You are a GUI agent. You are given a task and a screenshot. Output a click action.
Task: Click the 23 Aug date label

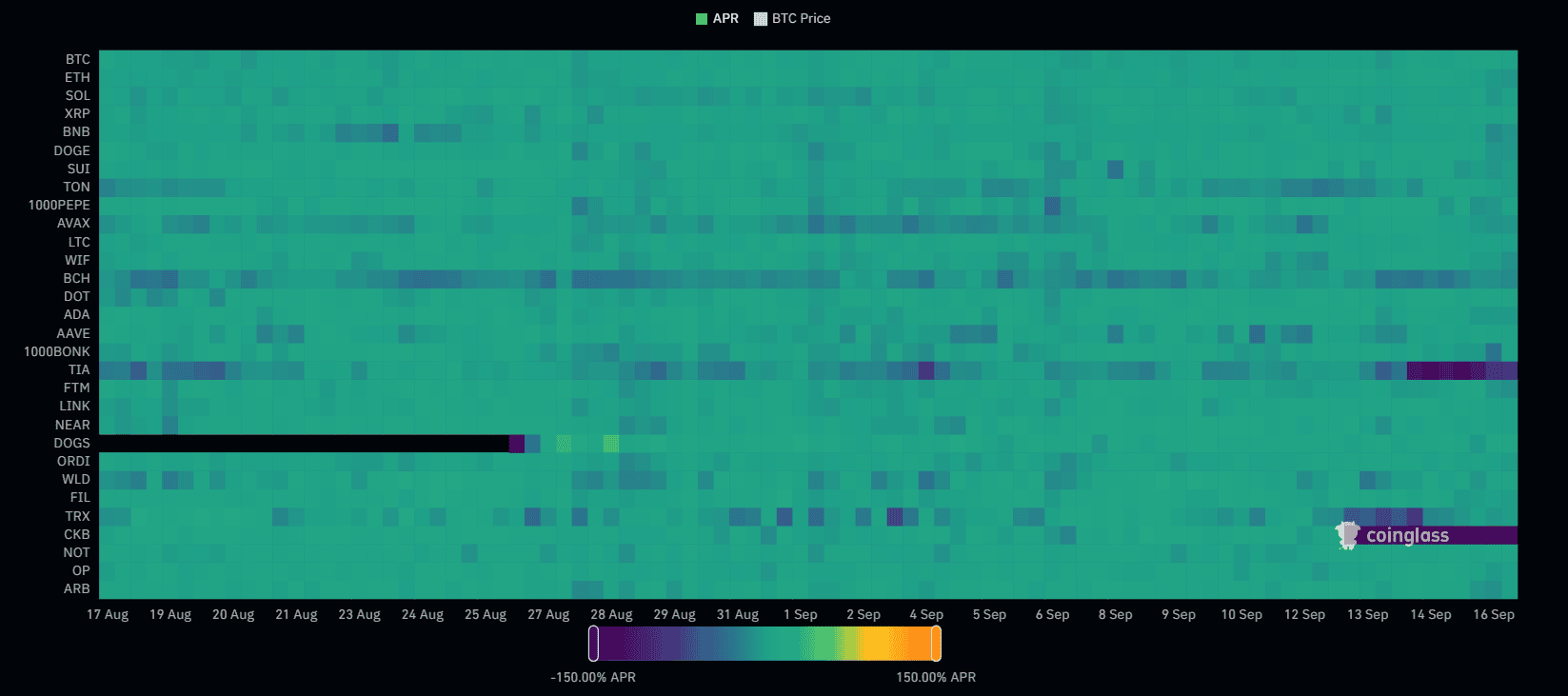[x=359, y=614]
